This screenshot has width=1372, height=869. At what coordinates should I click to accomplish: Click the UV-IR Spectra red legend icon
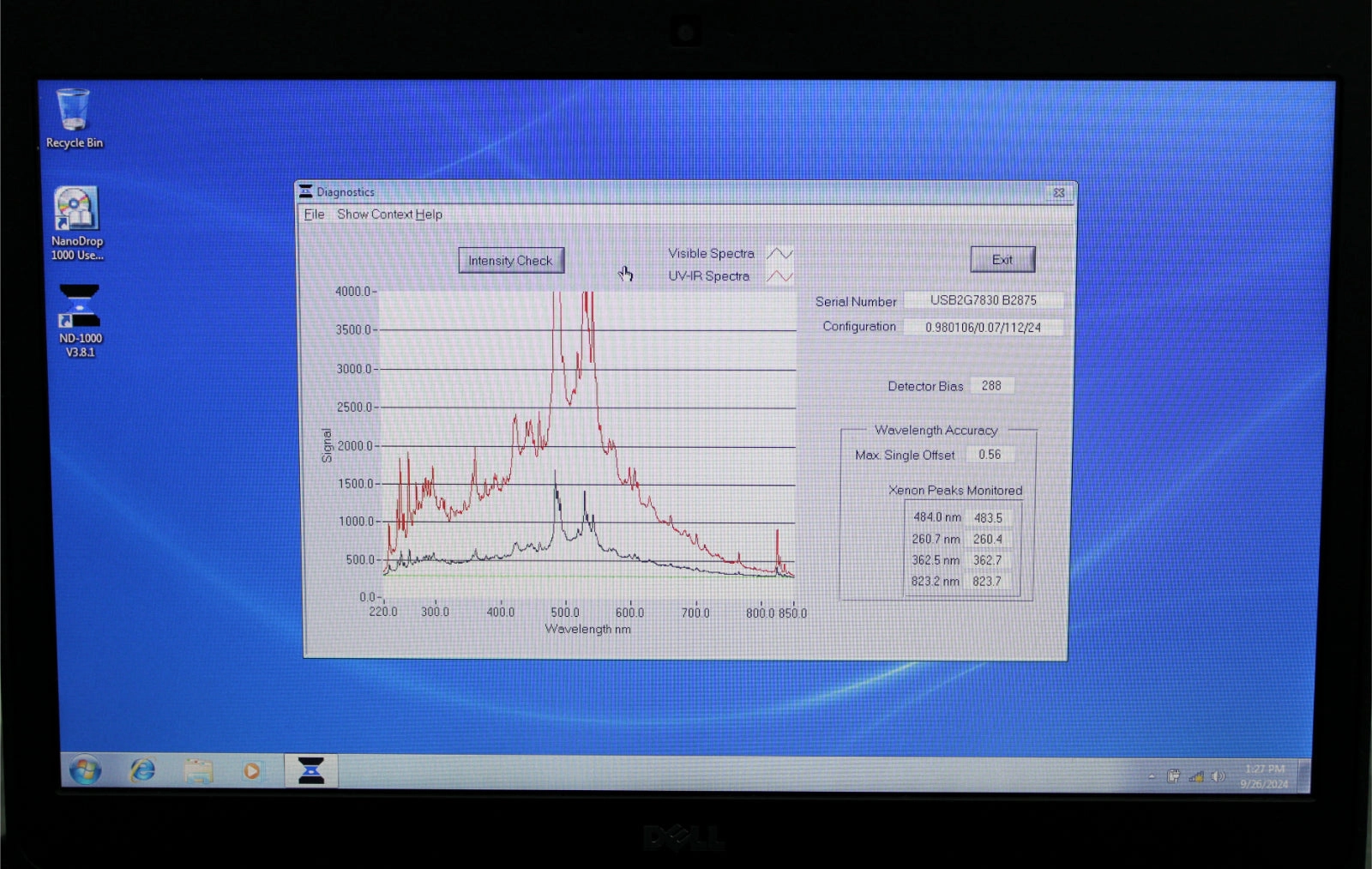click(x=779, y=276)
